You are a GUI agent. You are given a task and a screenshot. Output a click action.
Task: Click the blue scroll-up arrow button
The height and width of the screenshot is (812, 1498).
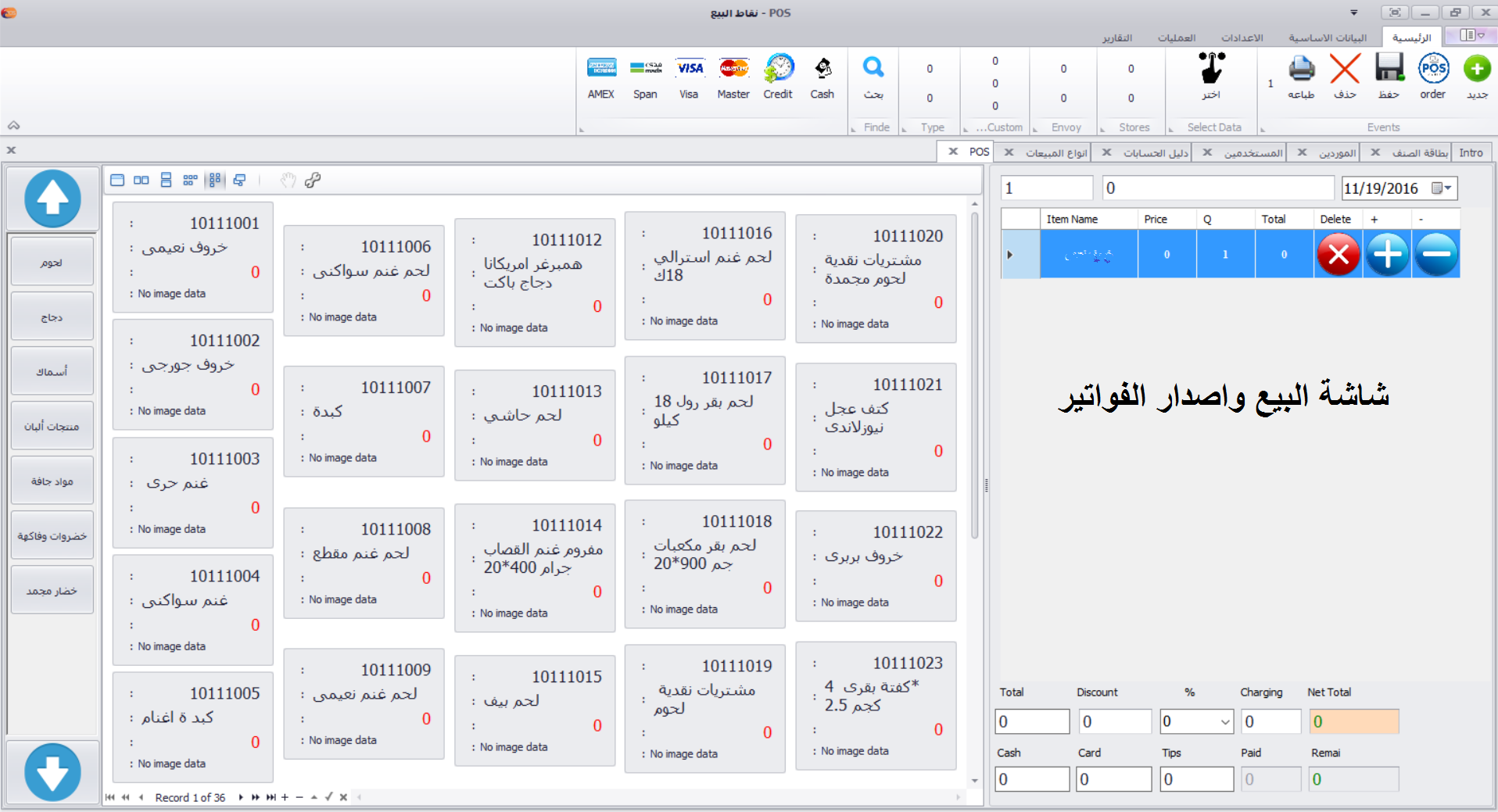click(x=52, y=199)
